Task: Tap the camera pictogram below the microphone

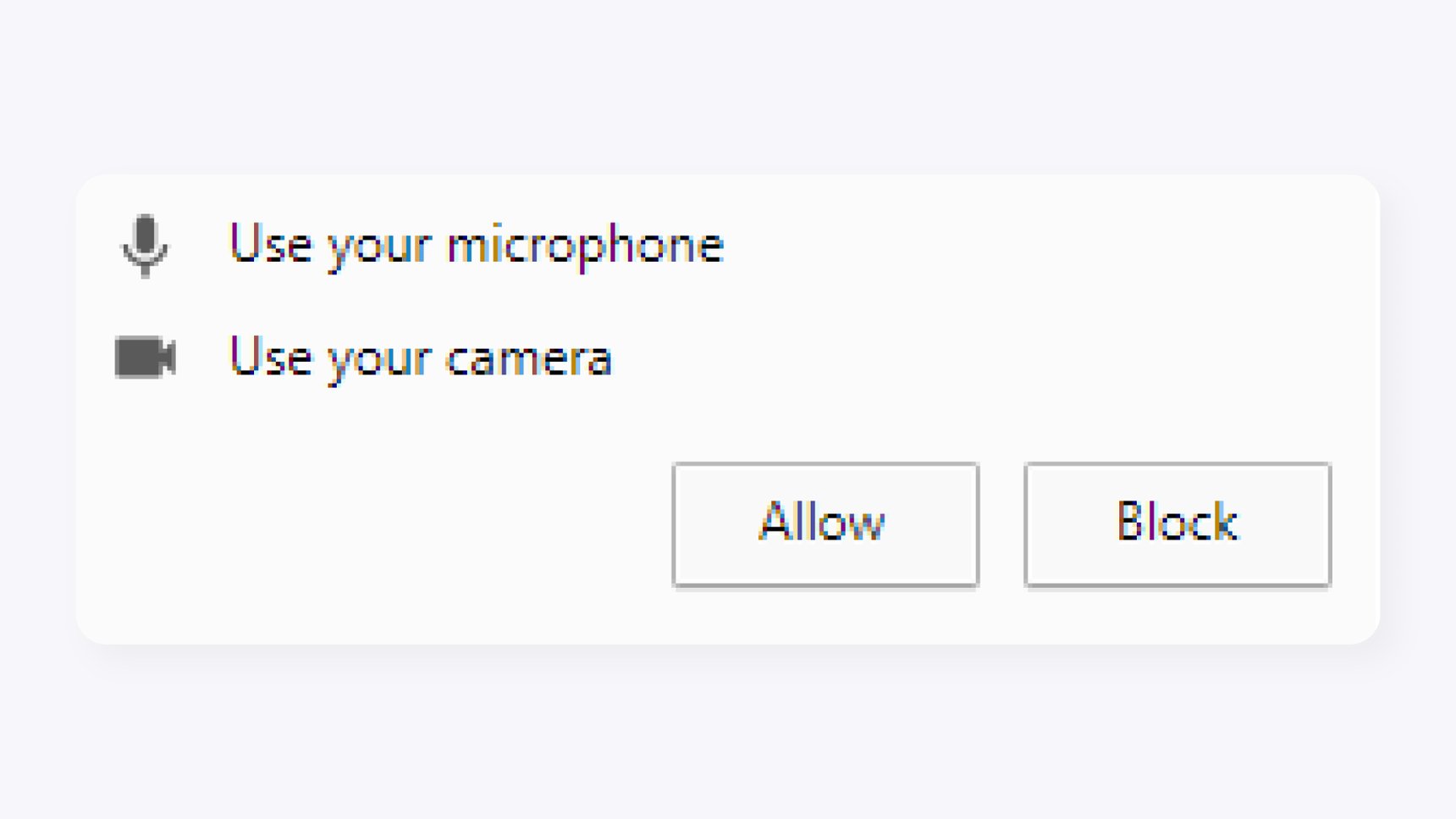Action: coord(146,357)
